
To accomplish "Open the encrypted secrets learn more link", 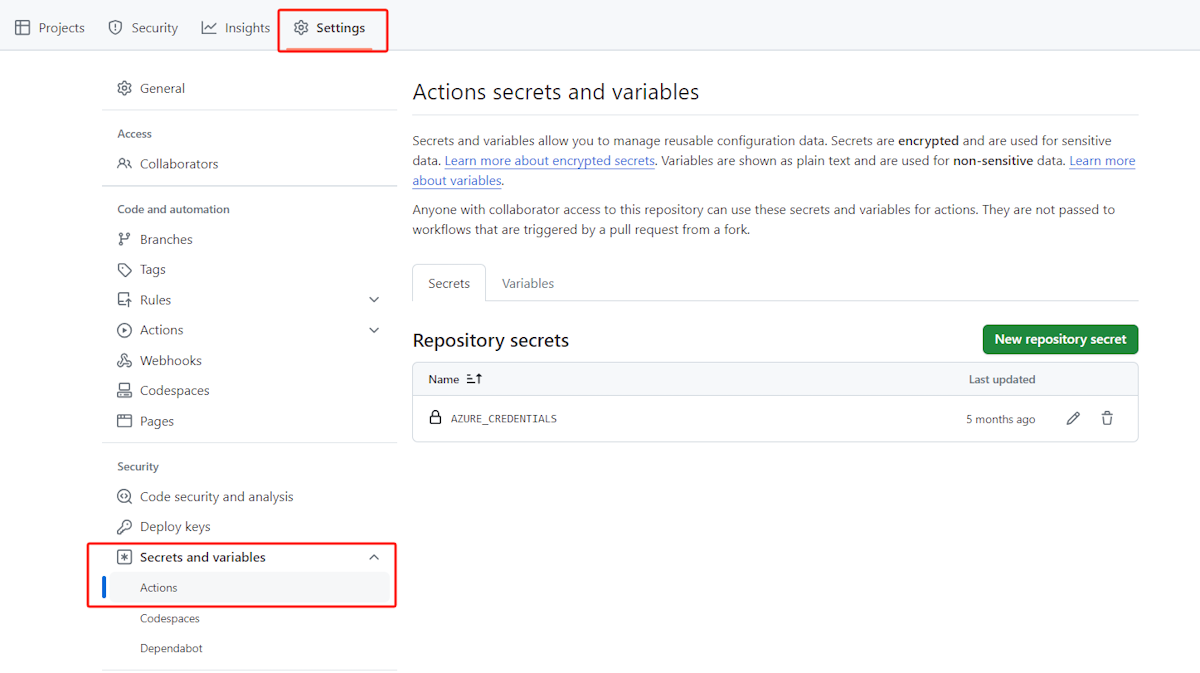I will [x=549, y=160].
